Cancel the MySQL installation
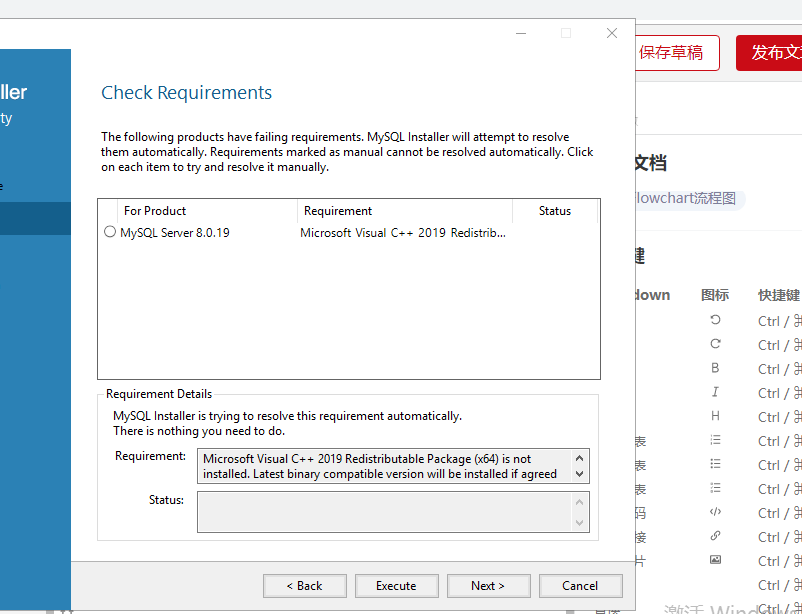The image size is (802, 614). [x=581, y=586]
